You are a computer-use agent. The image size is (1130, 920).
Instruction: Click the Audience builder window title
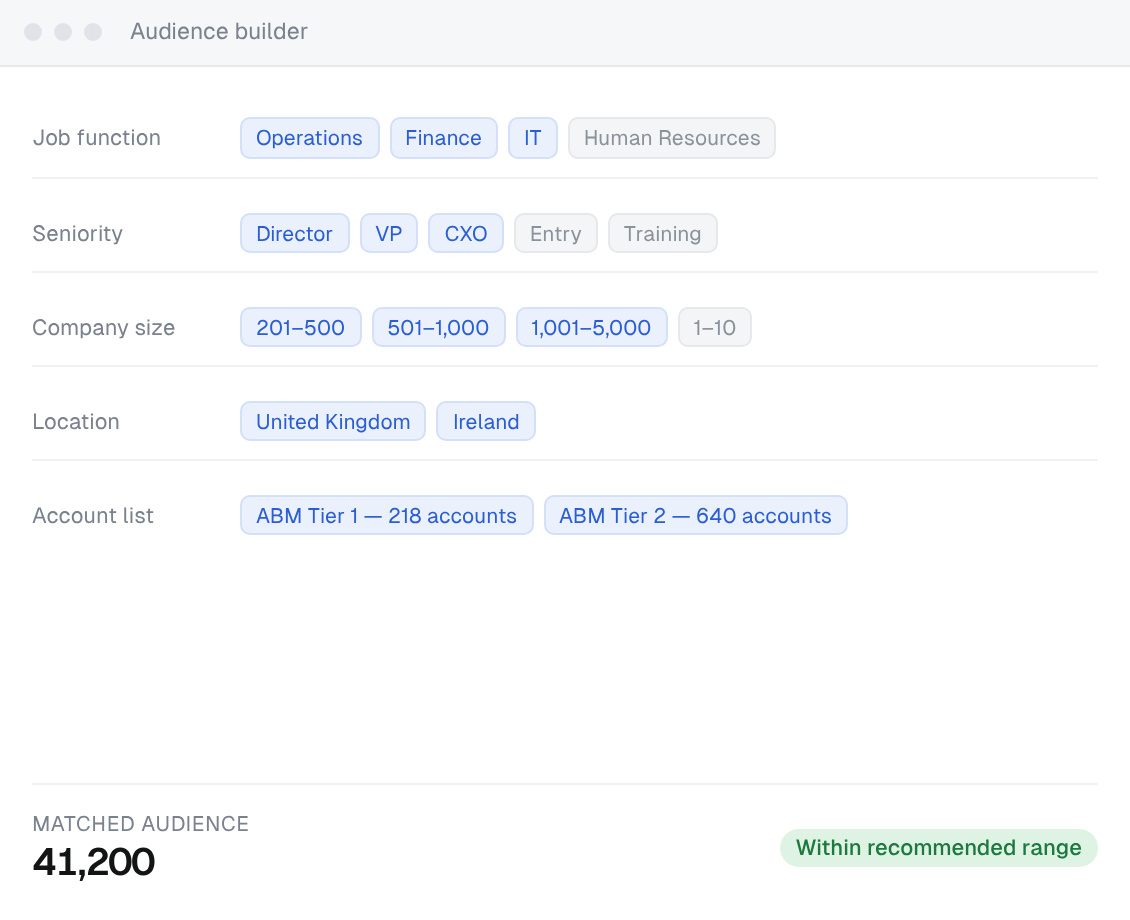219,32
